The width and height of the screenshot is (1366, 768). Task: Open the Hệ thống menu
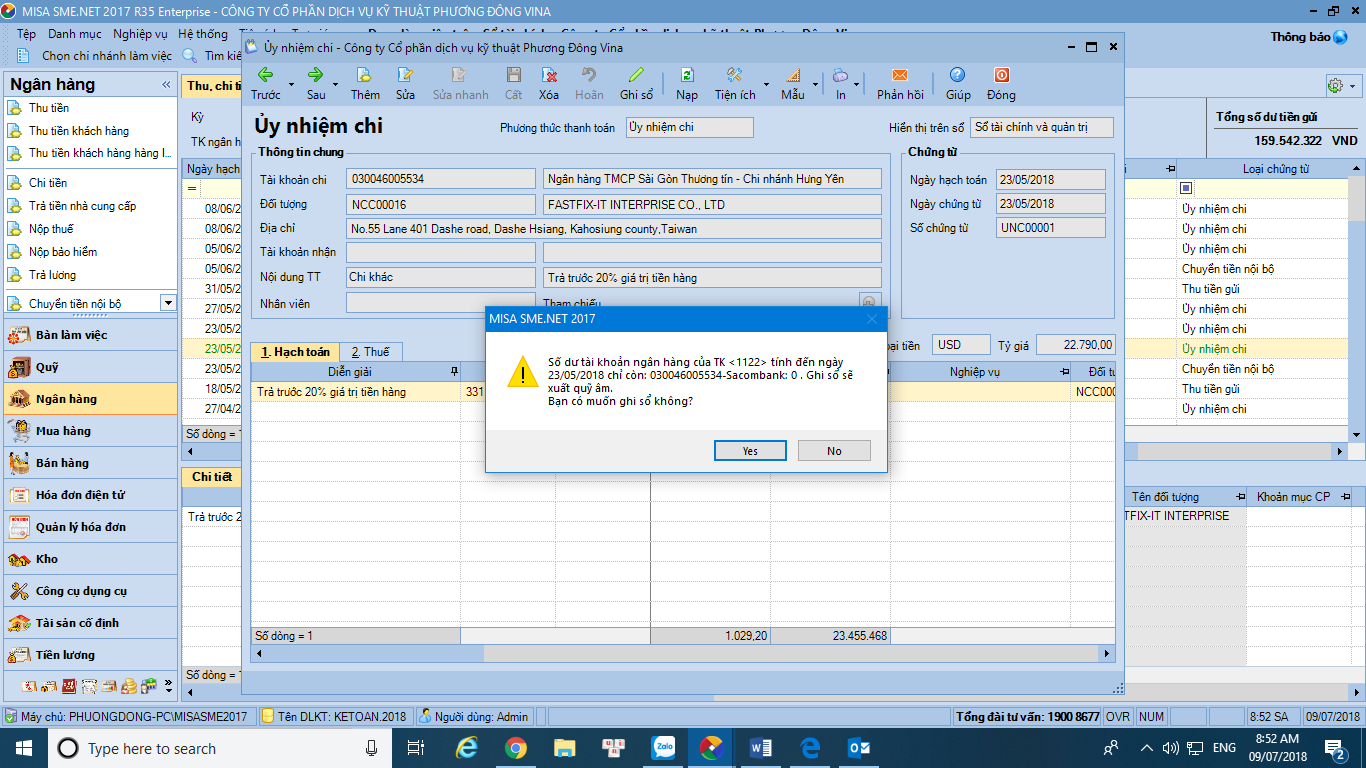(203, 34)
